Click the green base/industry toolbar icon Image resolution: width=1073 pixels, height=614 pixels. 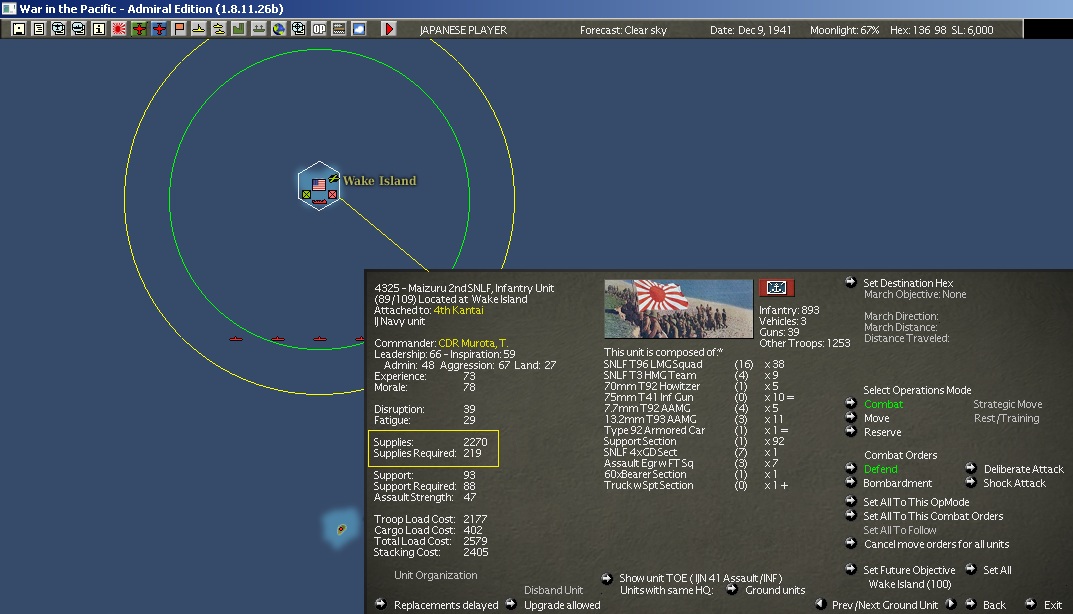click(x=238, y=29)
